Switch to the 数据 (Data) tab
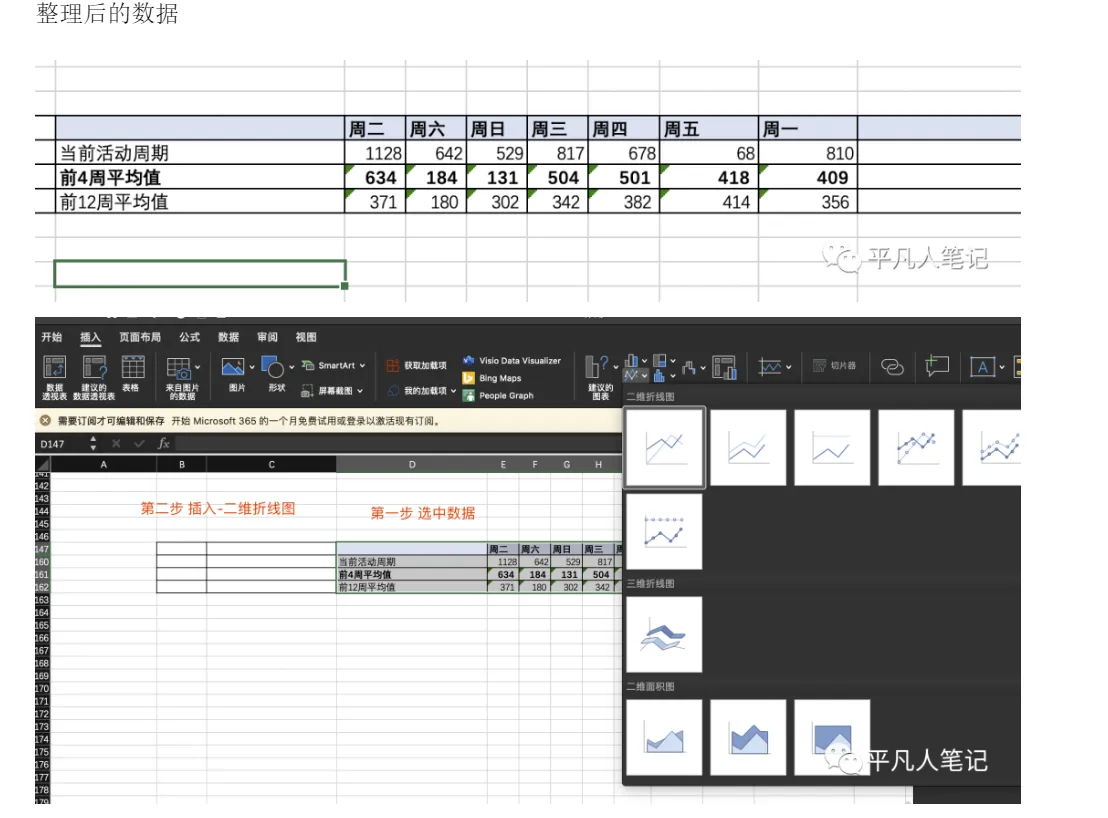1108x818 pixels. pos(228,337)
